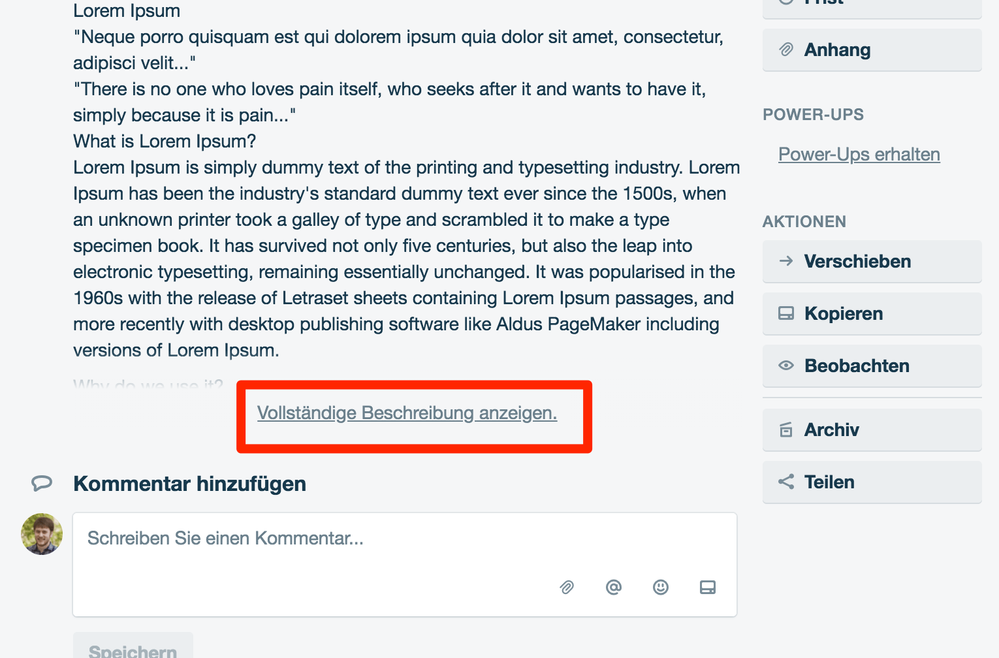The width and height of the screenshot is (999, 658).
Task: Click the user avatar next to the comment box
Action: [41, 534]
